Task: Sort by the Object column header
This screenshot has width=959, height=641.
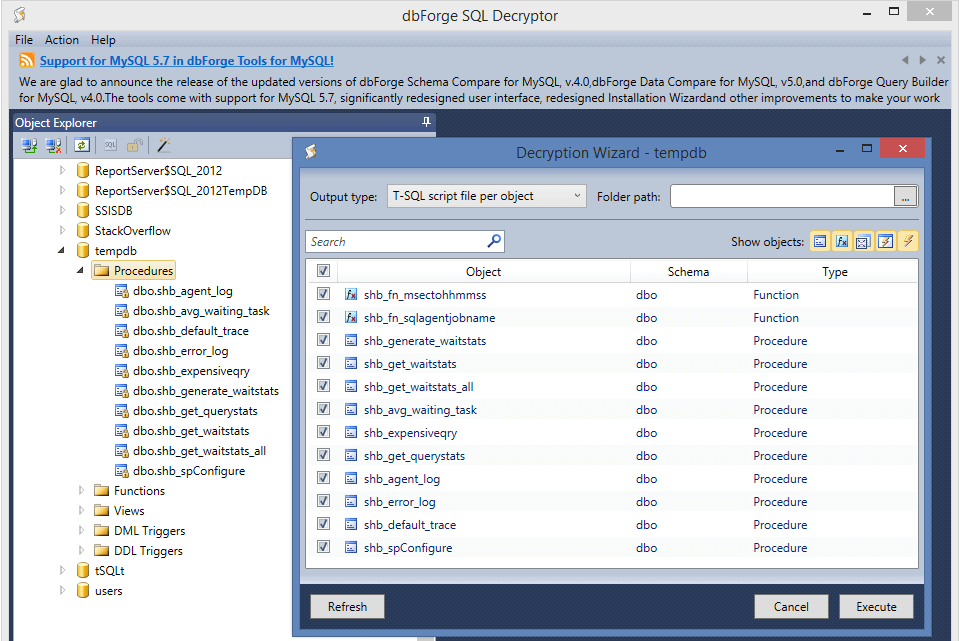Action: tap(483, 272)
